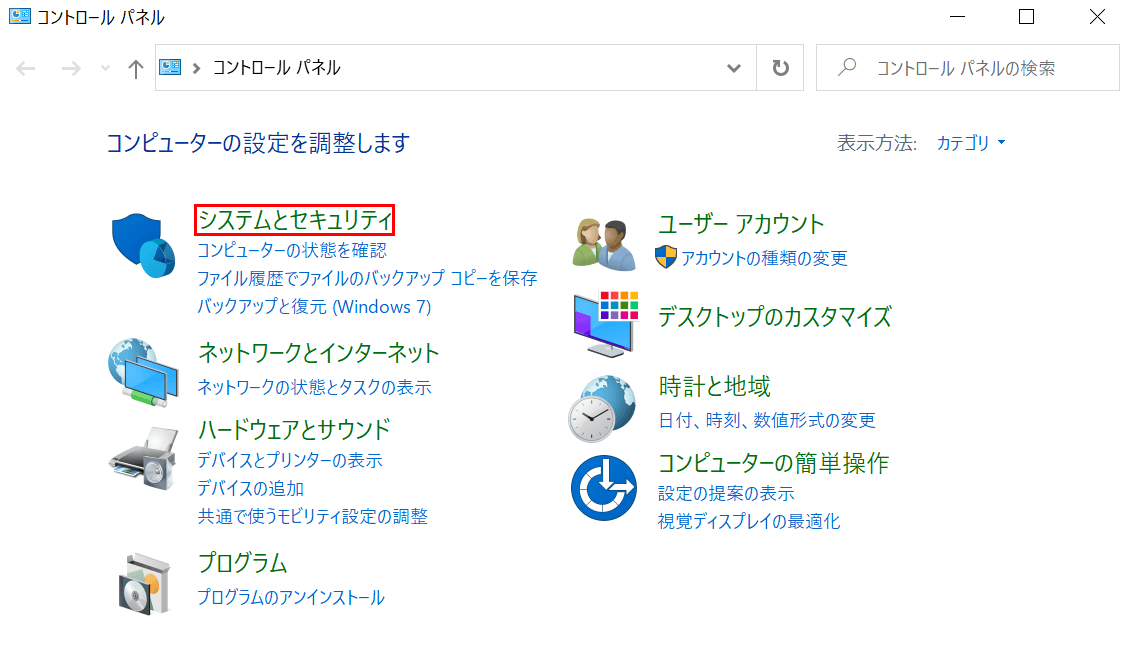The width and height of the screenshot is (1131, 658).
Task: Click the Hardware and Sound printer icon
Action: click(144, 459)
